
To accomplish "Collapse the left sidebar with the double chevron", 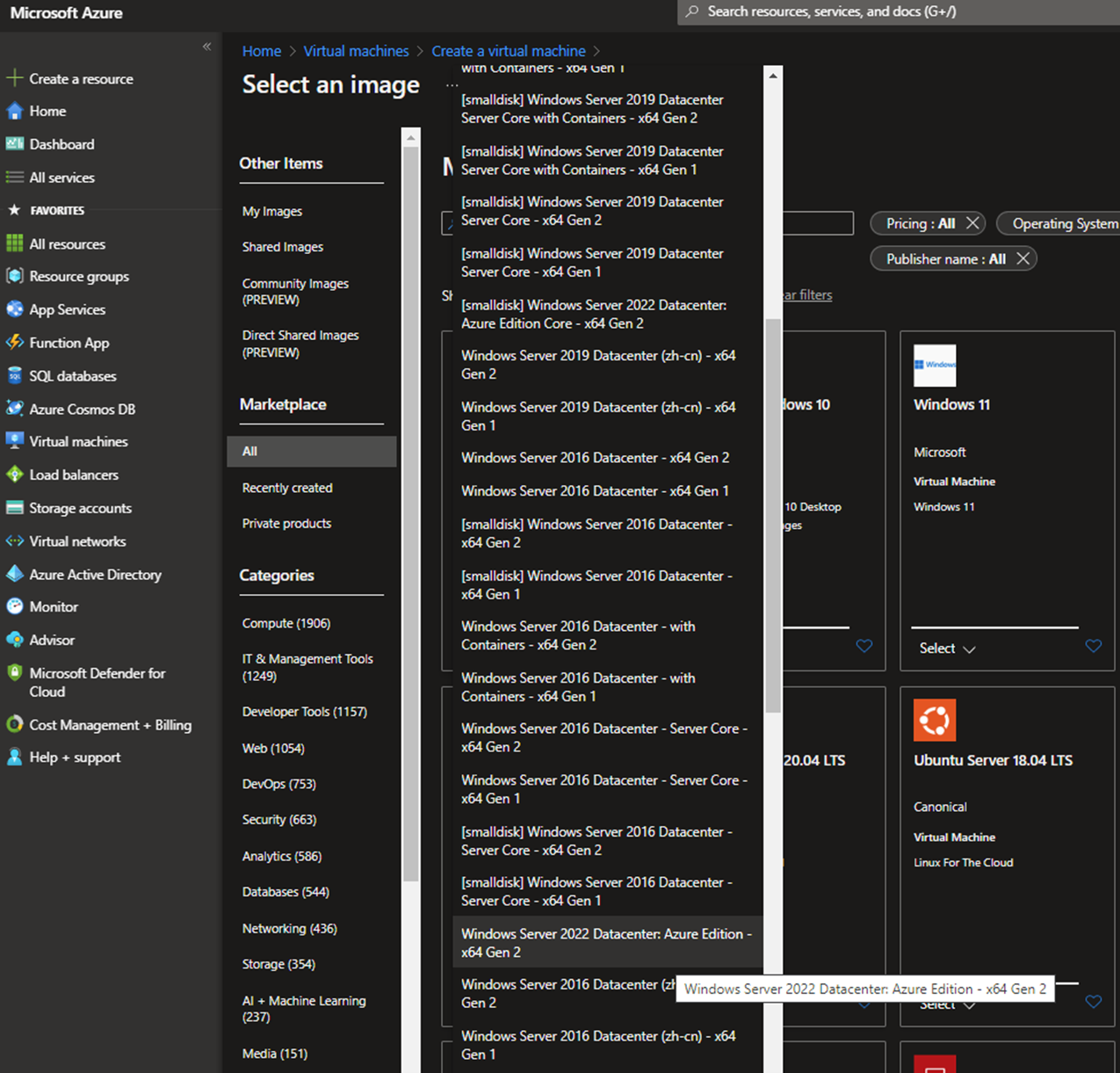I will click(x=206, y=47).
